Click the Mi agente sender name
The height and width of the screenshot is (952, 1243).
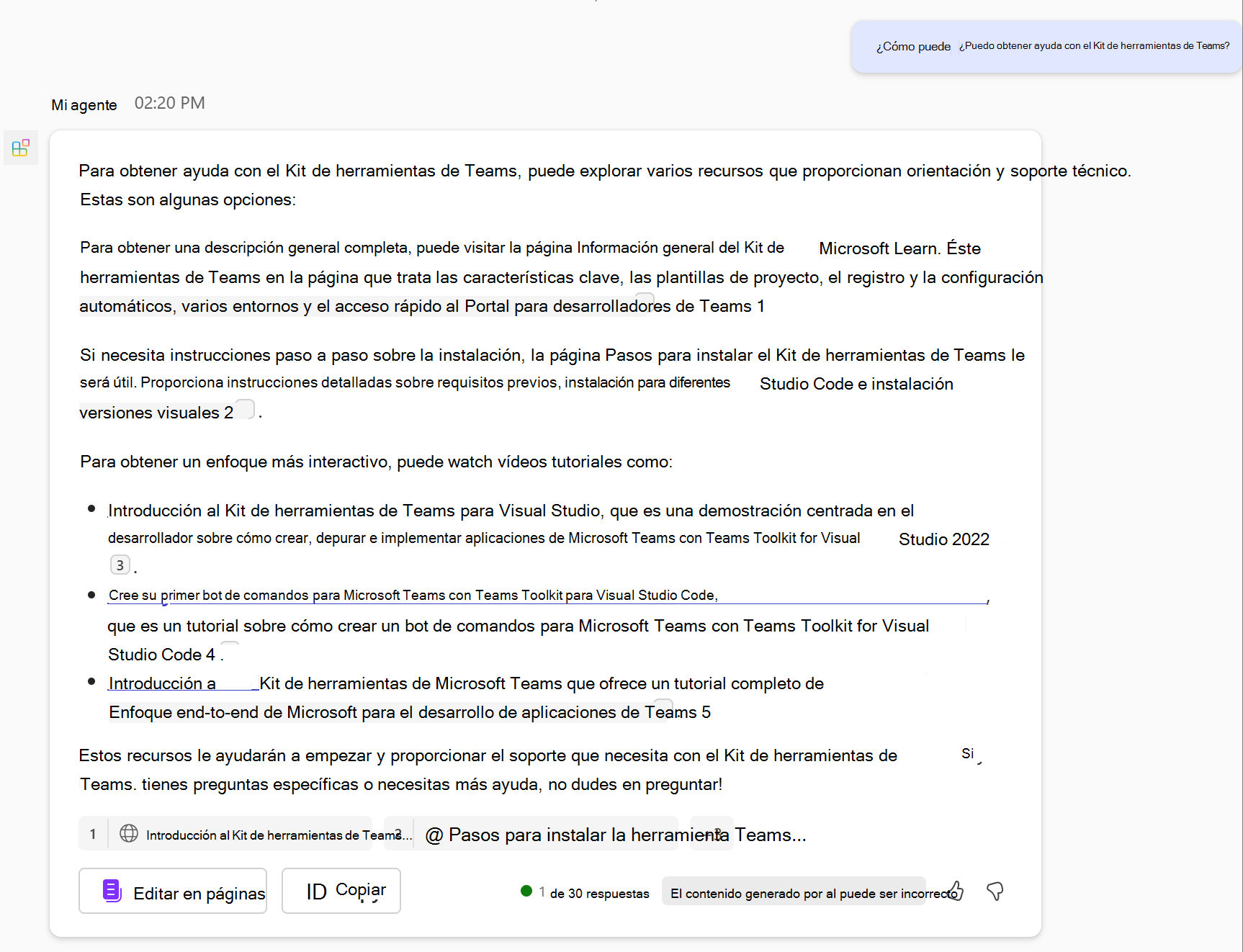[x=84, y=105]
